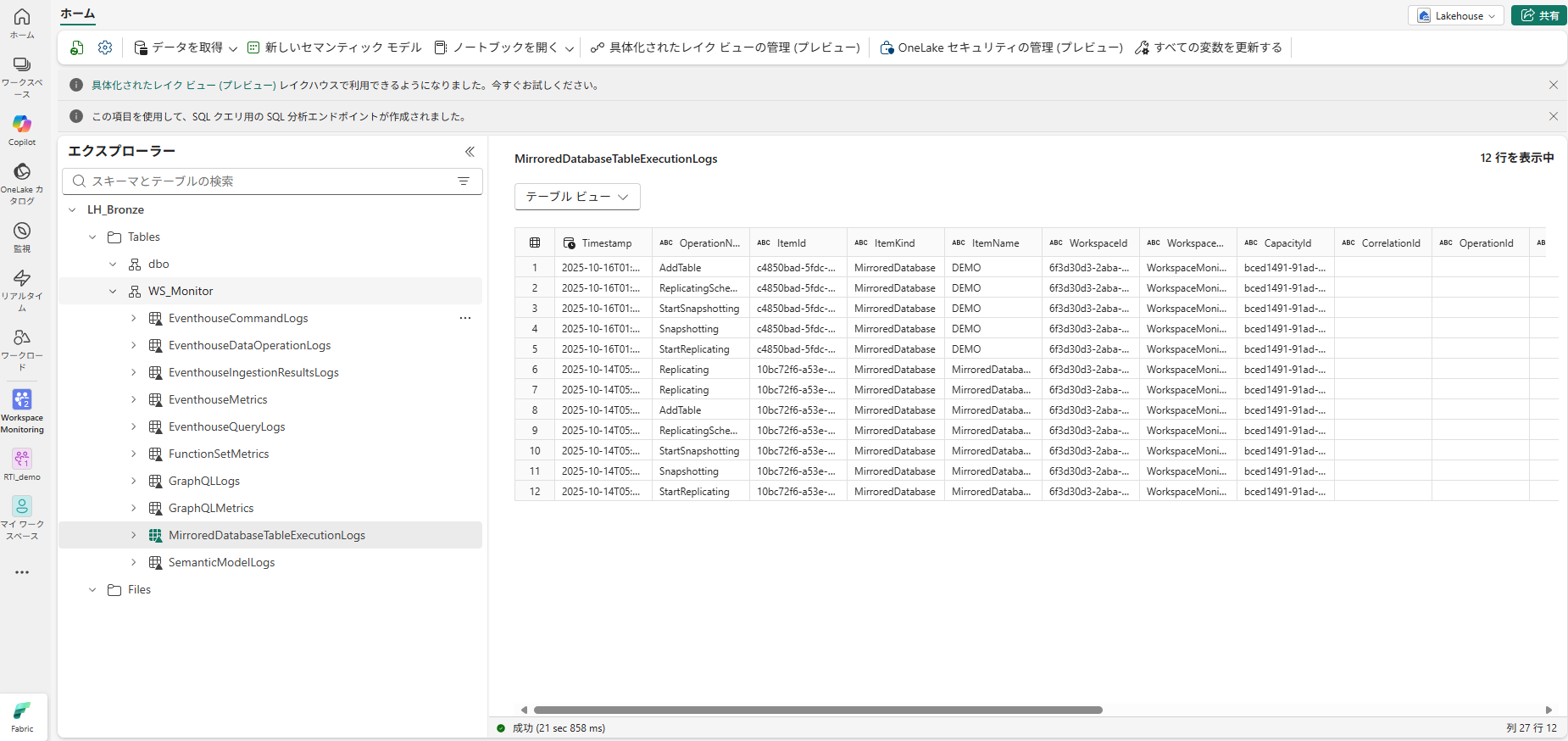
Task: Open the Workload (ワークロード) hub icon
Action: 22,350
